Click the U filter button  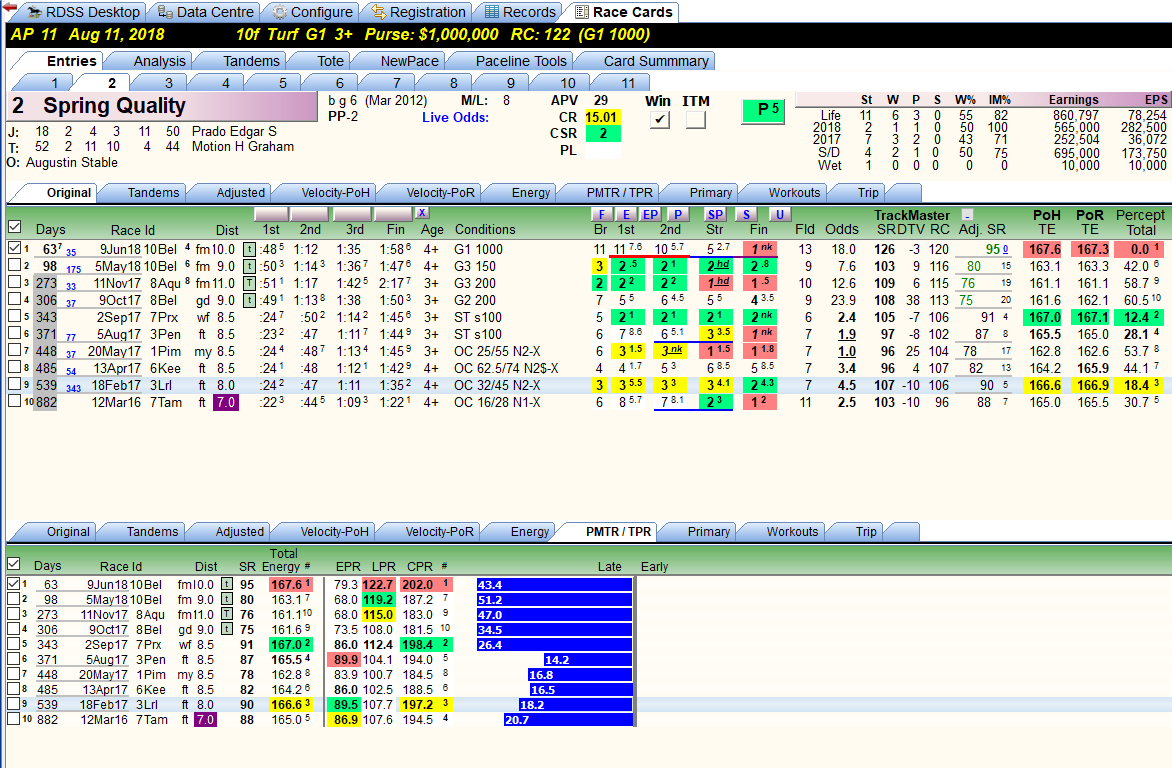(x=780, y=215)
